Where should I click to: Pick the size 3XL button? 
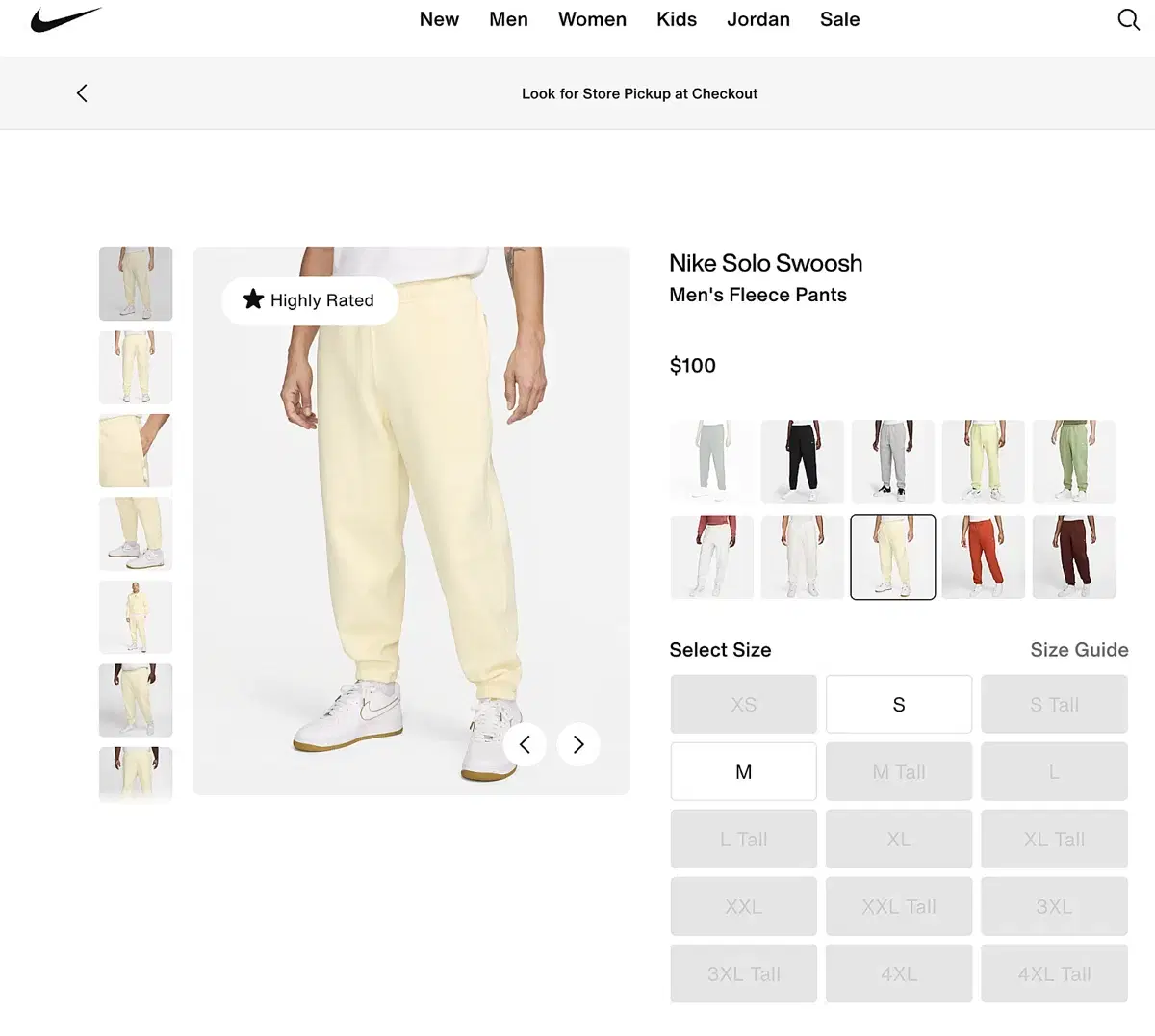tap(1054, 907)
